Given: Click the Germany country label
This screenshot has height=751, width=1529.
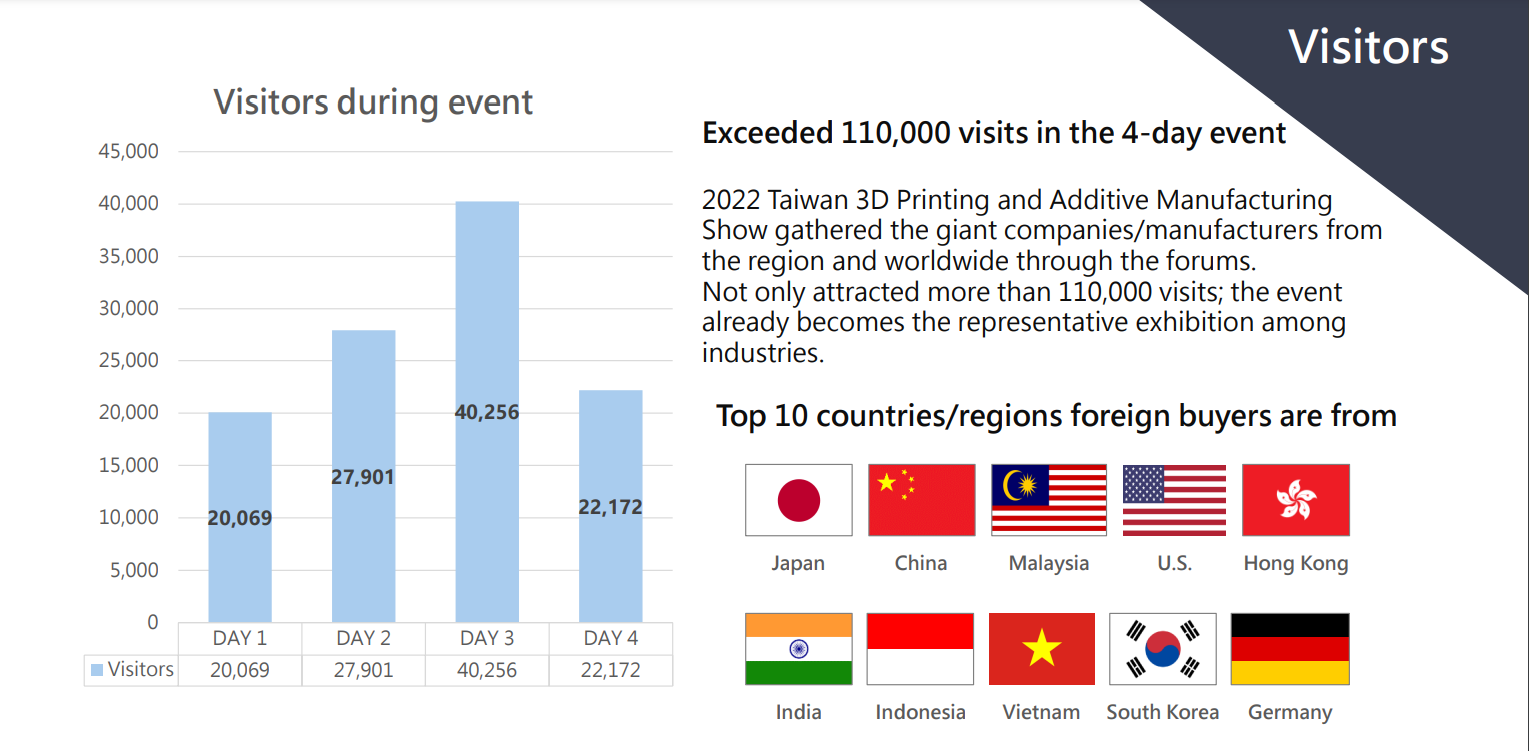Looking at the screenshot, I should pos(1290,713).
